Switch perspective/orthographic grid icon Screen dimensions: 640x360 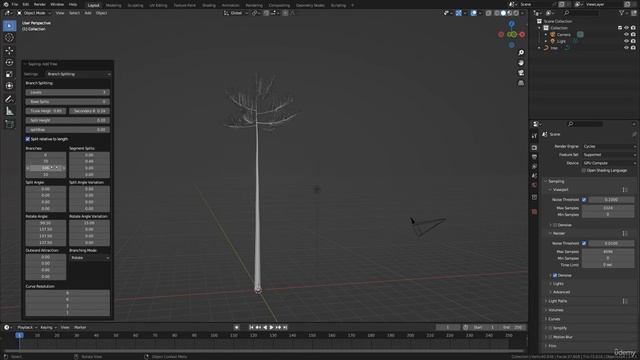click(x=521, y=83)
